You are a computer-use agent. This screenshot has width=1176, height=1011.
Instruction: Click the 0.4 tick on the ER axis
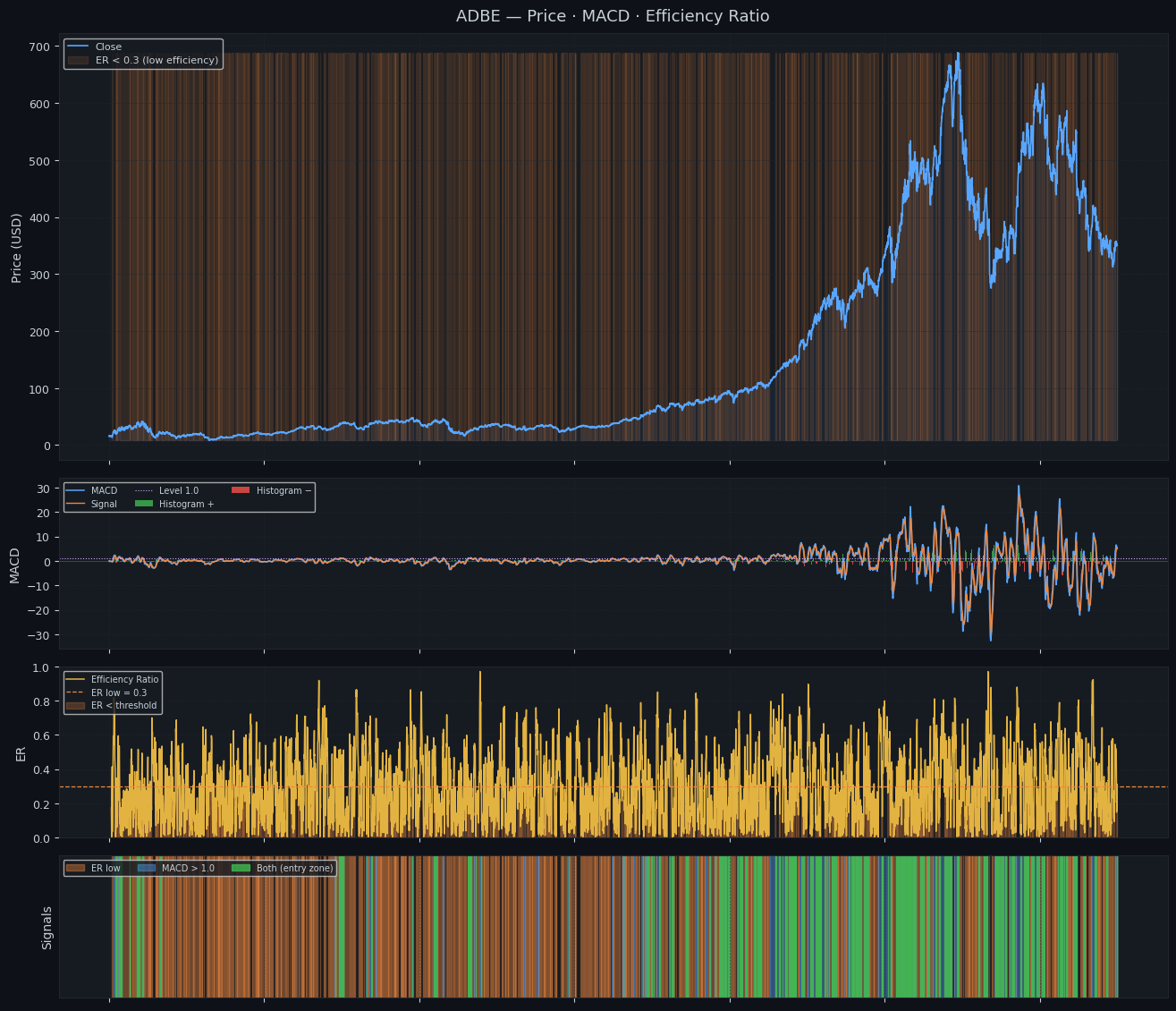(42, 770)
